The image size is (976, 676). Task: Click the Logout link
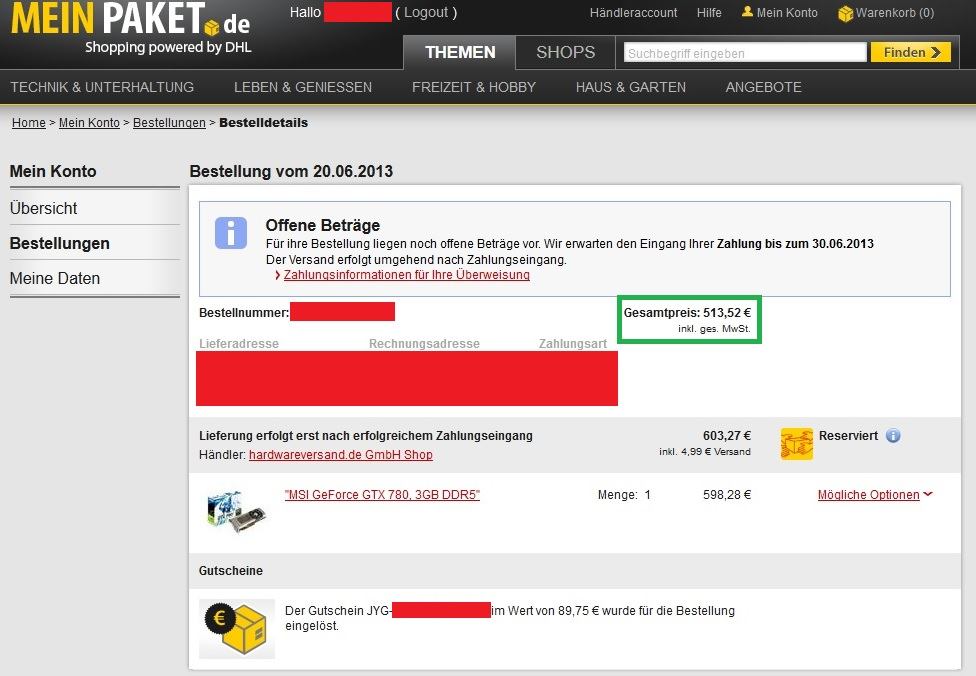coord(426,12)
